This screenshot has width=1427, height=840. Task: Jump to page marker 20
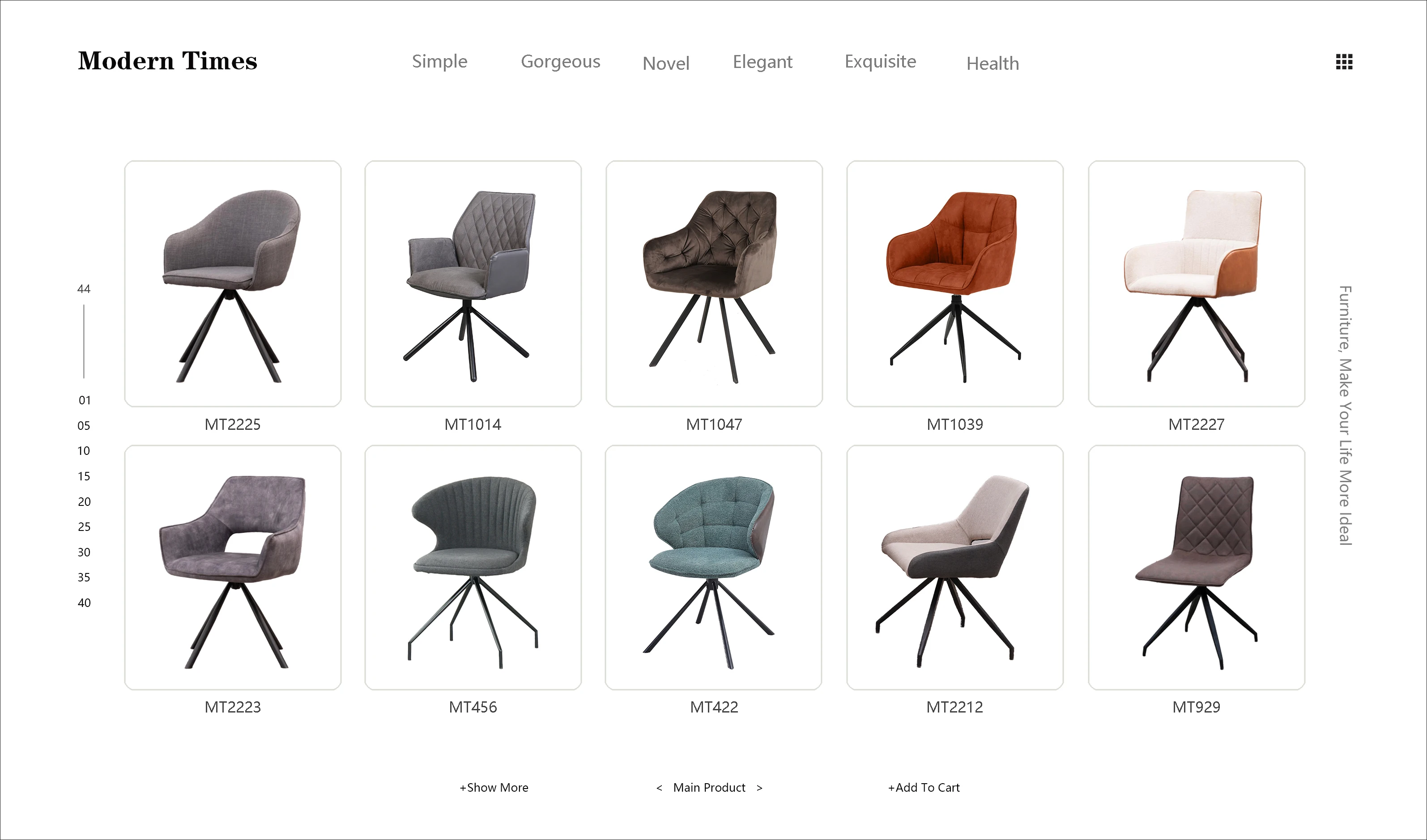pyautogui.click(x=84, y=501)
